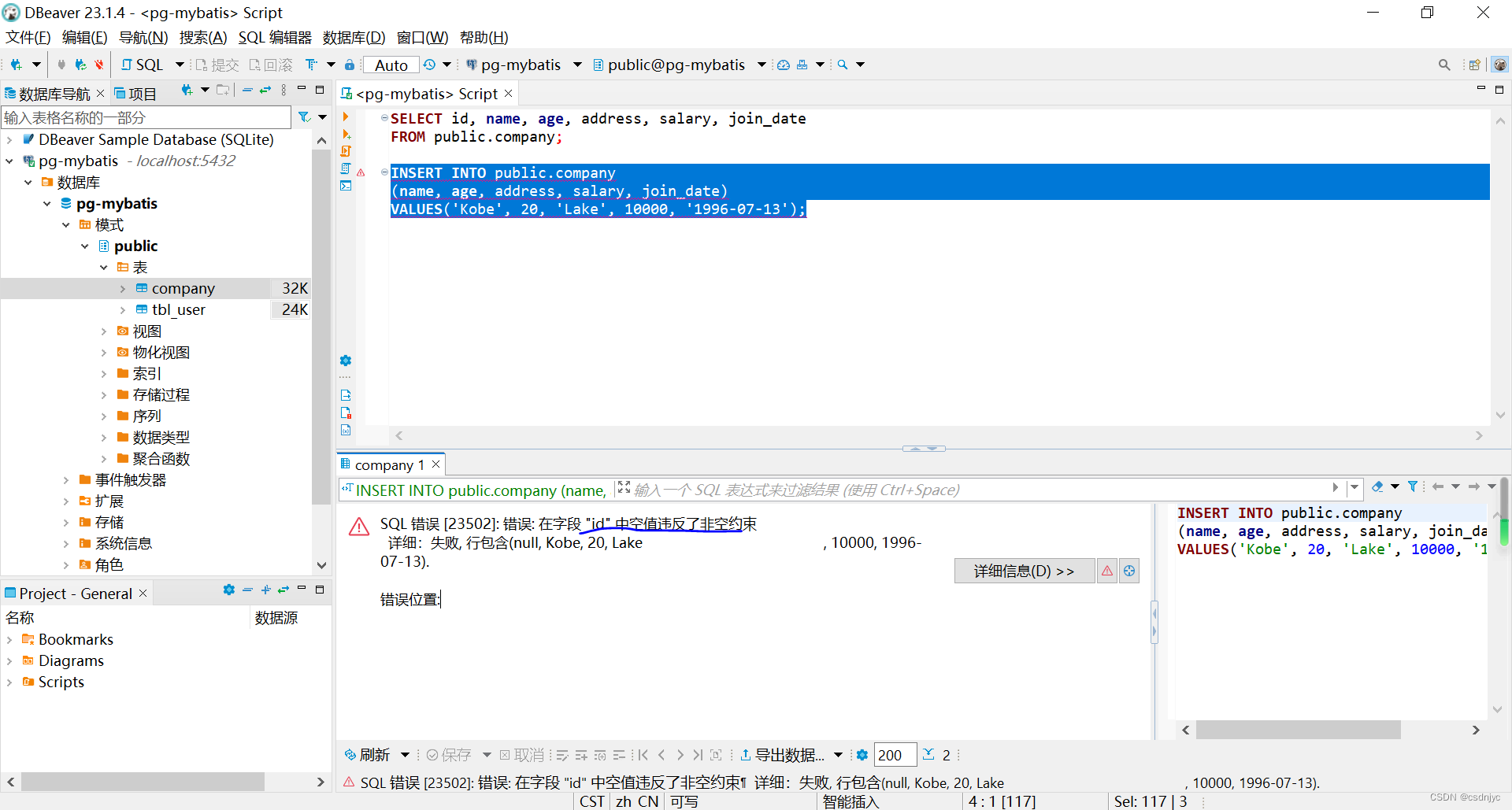Click the navigator filter funnel icon
1512x810 pixels.
[x=304, y=117]
